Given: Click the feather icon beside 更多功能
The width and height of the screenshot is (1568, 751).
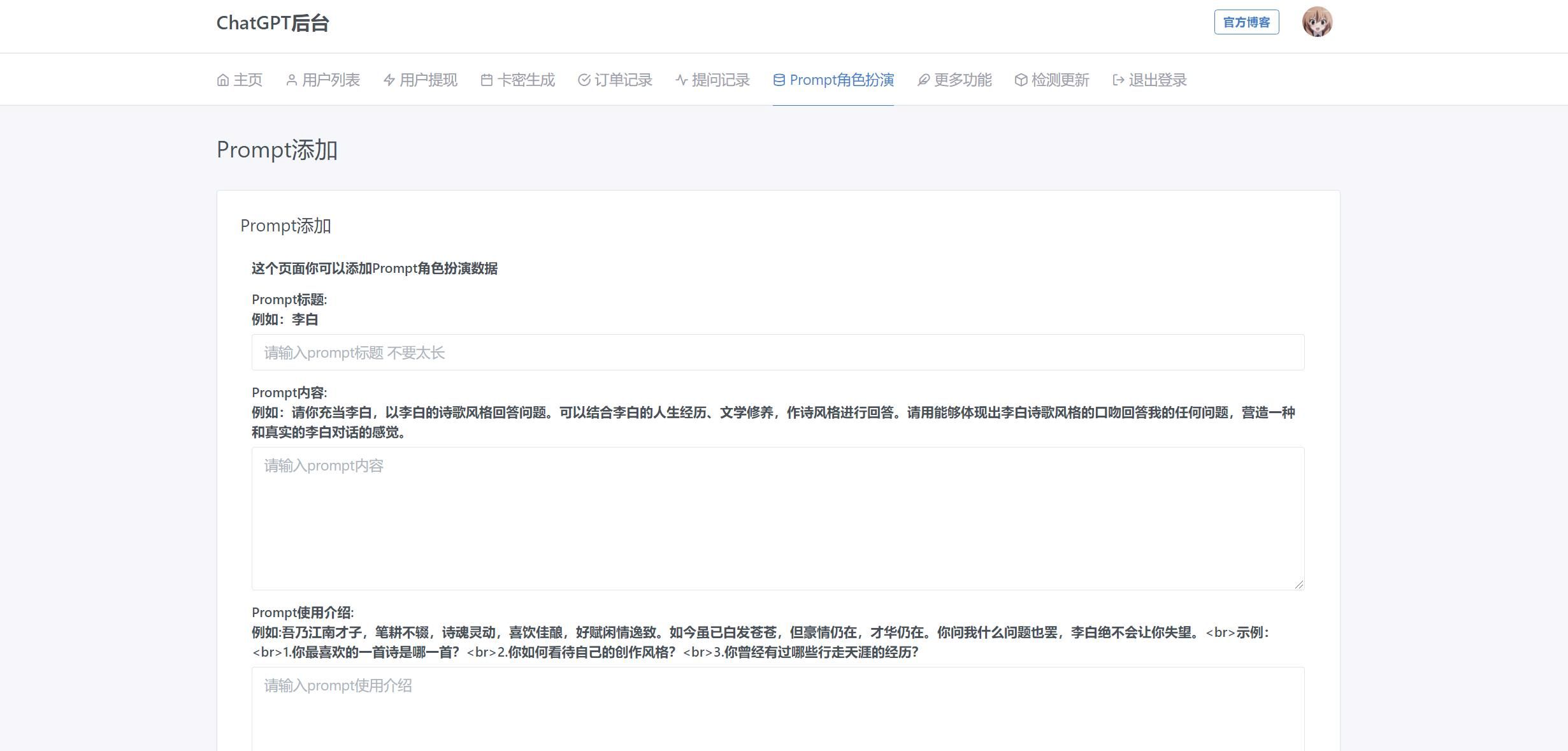Looking at the screenshot, I should 923,80.
